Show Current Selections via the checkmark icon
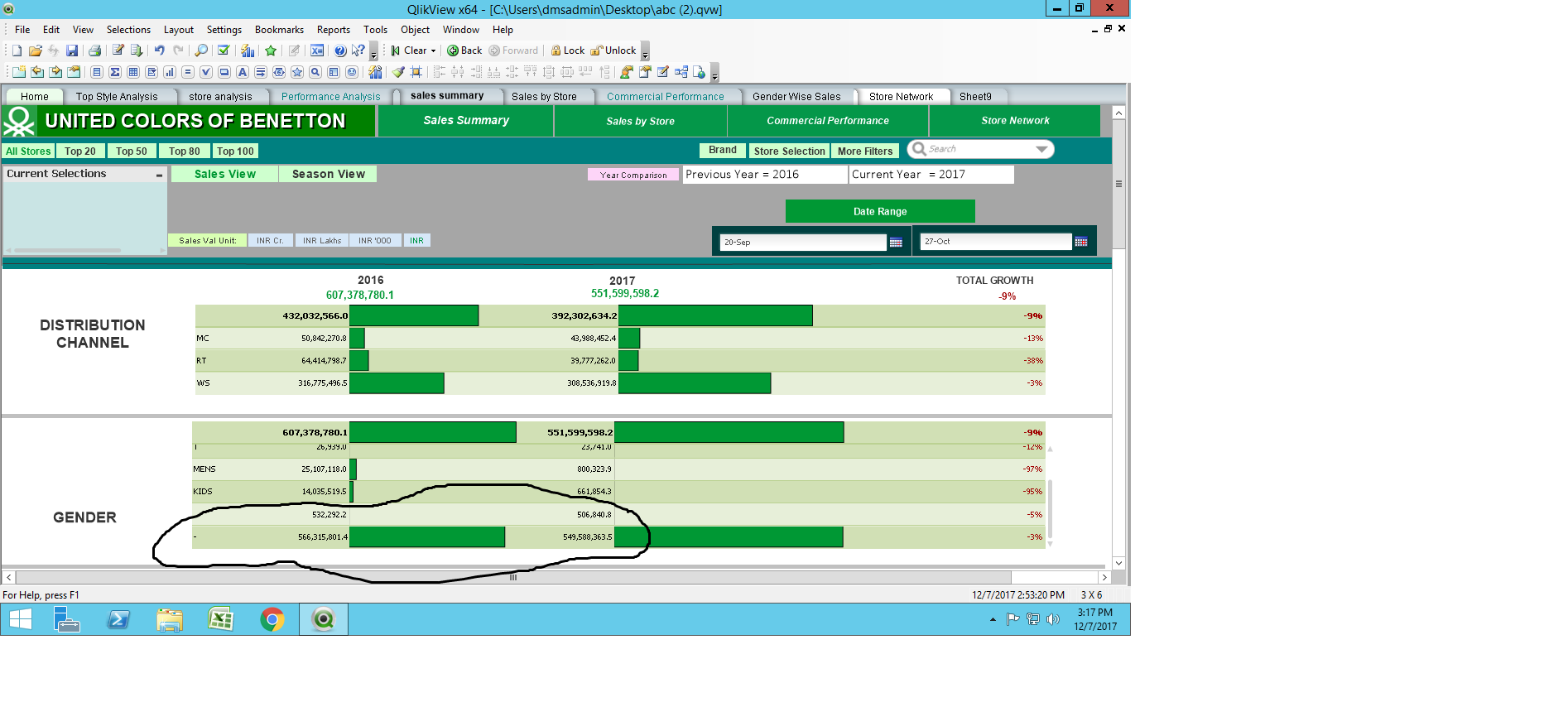Viewport: 1568px width, 707px height. tap(224, 50)
